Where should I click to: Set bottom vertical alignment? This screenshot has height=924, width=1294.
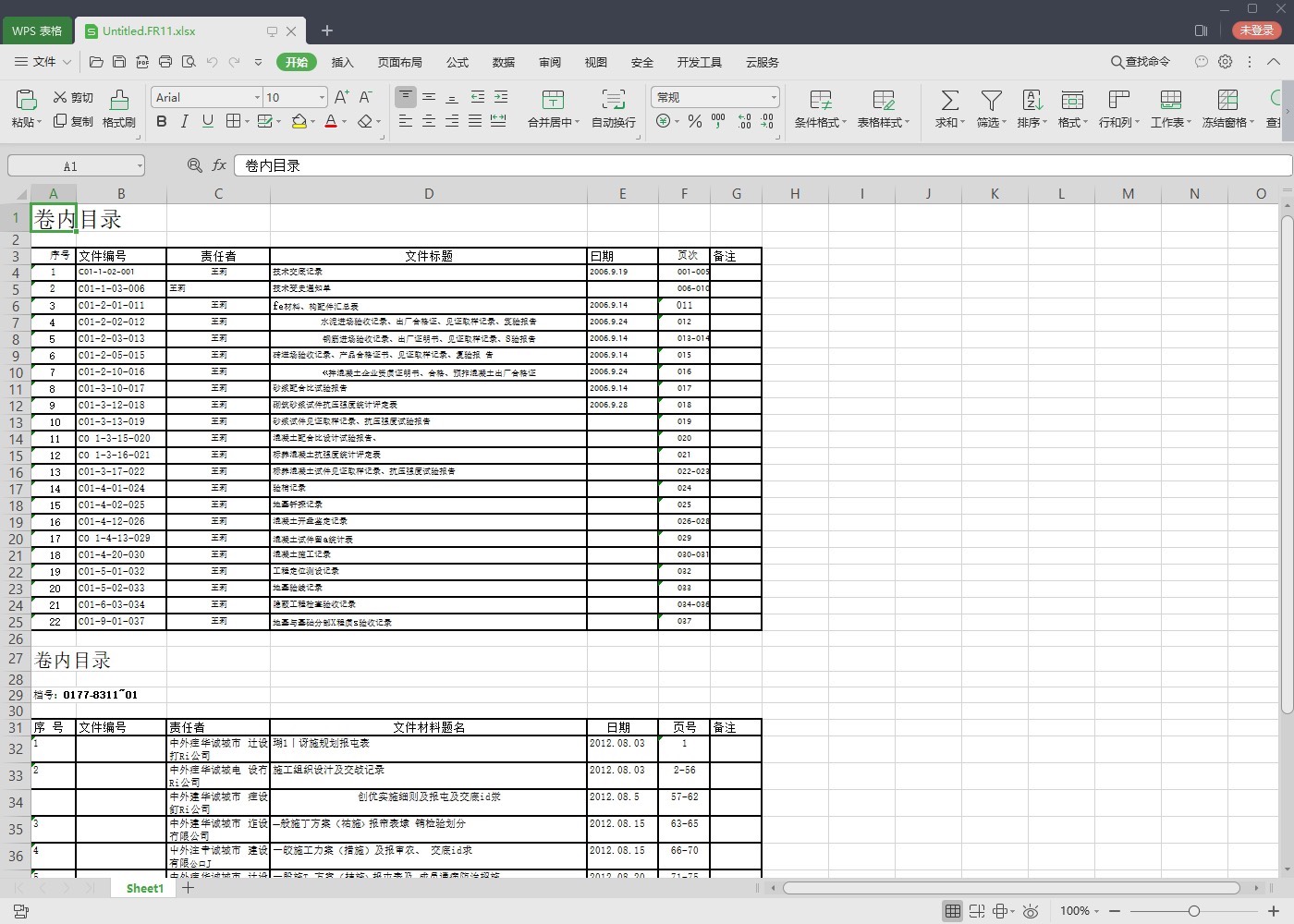point(452,97)
